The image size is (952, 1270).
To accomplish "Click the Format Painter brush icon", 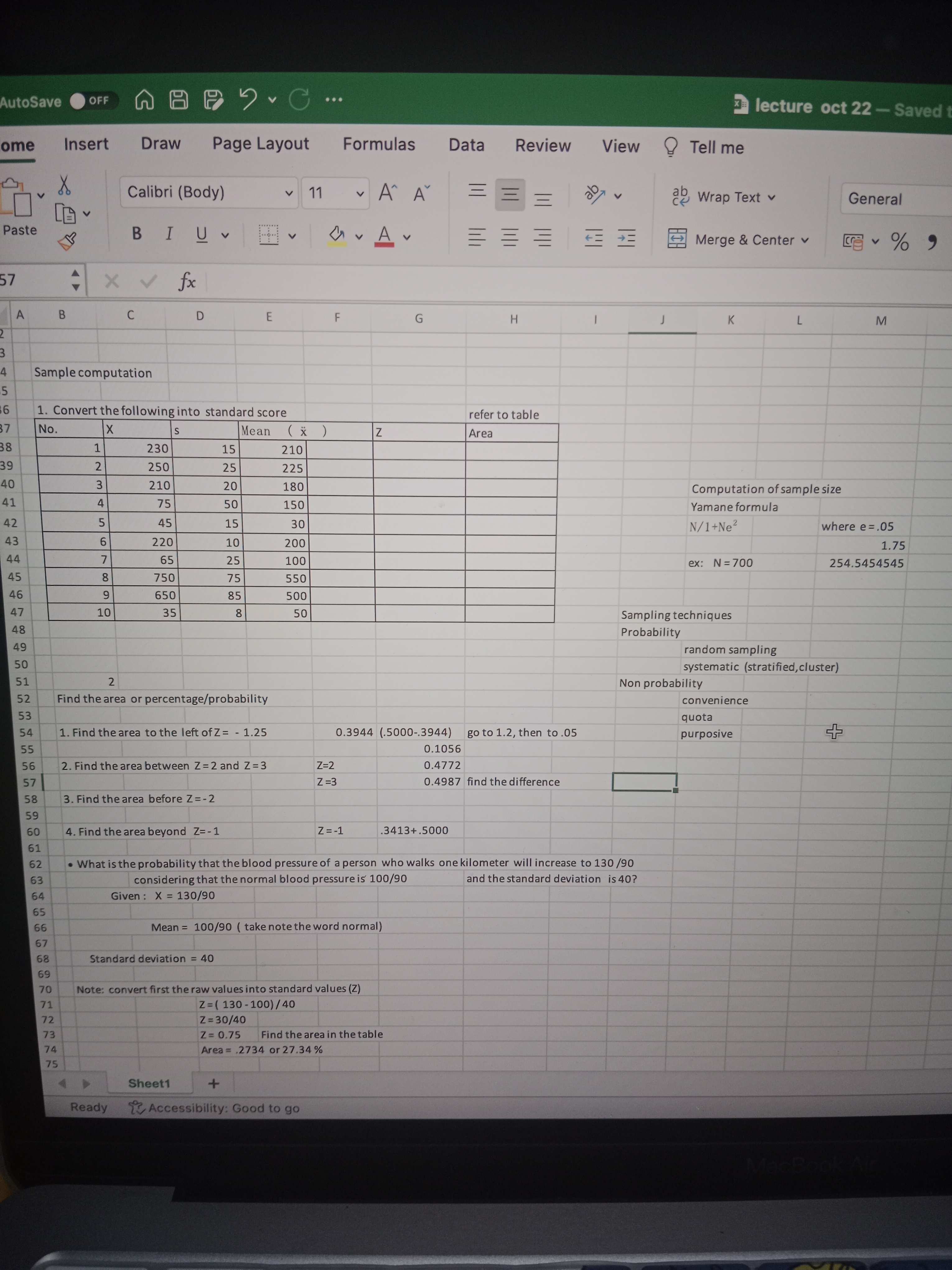I will (x=67, y=241).
